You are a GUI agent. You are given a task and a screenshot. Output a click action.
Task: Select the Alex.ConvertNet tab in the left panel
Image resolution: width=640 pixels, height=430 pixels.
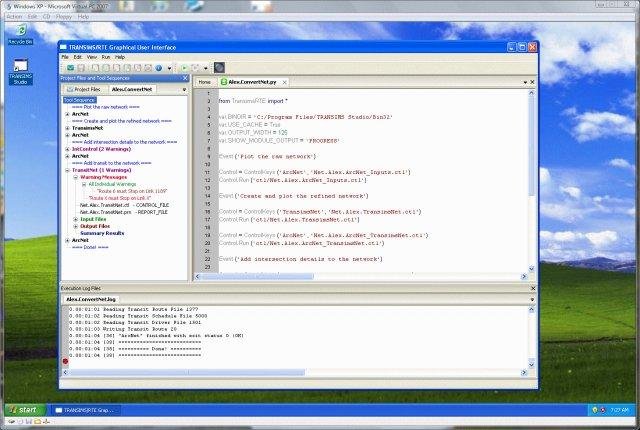pyautogui.click(x=131, y=89)
